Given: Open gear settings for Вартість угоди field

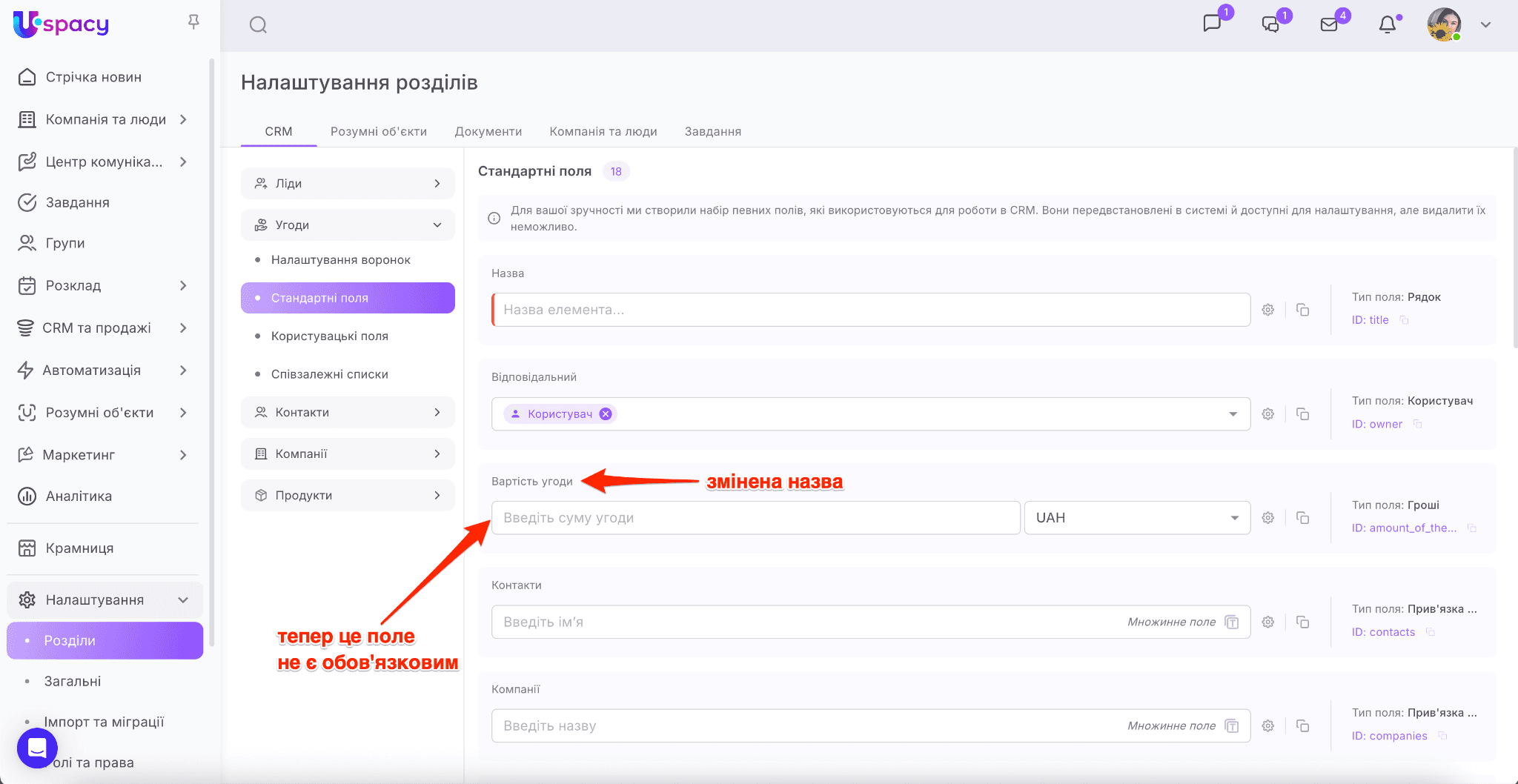Looking at the screenshot, I should (1268, 518).
